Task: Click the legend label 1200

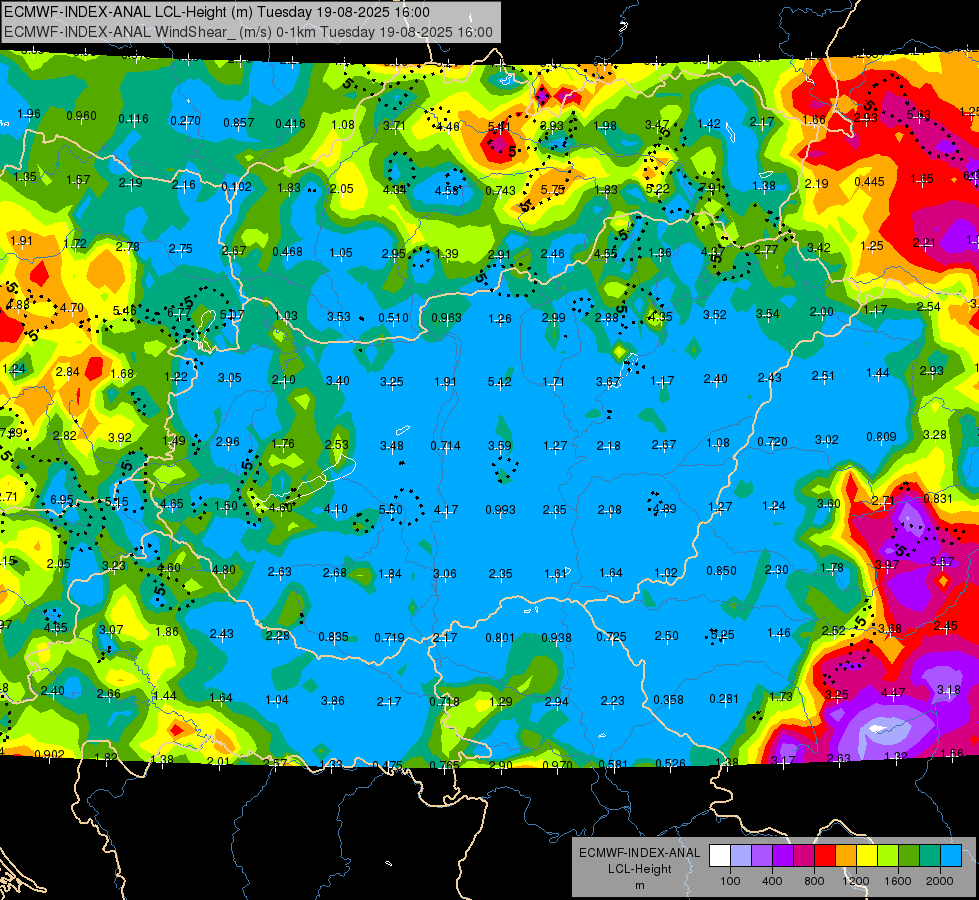Action: [855, 881]
